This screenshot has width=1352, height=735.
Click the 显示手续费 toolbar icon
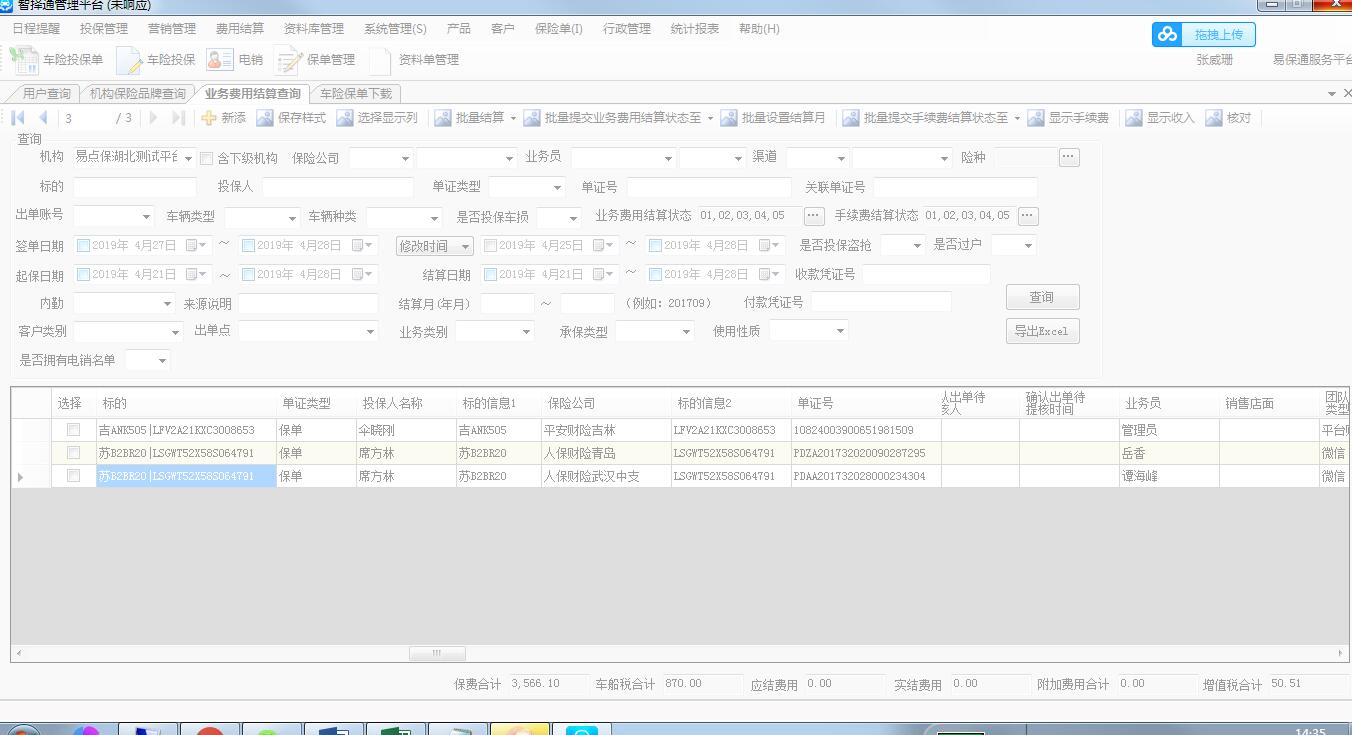tap(1035, 118)
